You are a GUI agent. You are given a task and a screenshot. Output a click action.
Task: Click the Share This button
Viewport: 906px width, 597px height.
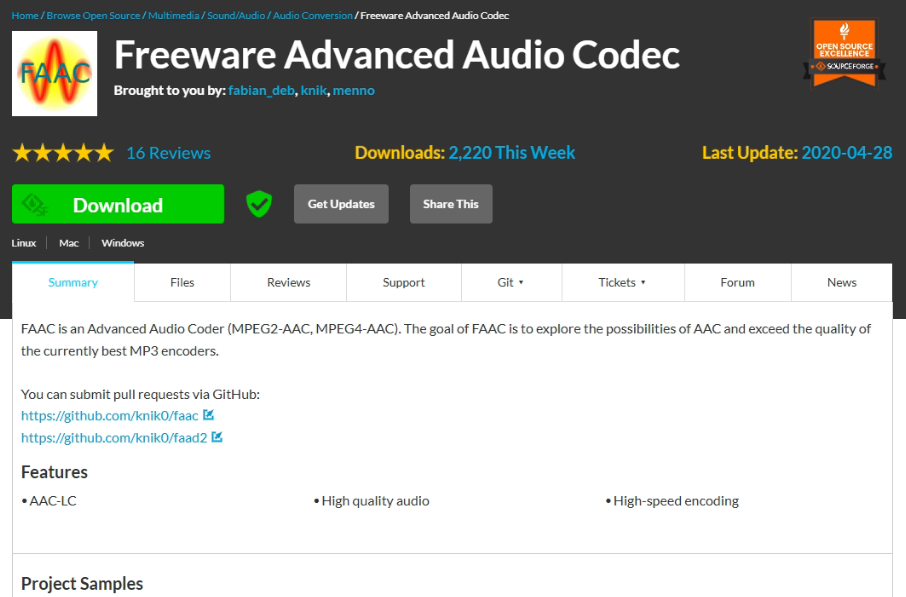point(451,204)
